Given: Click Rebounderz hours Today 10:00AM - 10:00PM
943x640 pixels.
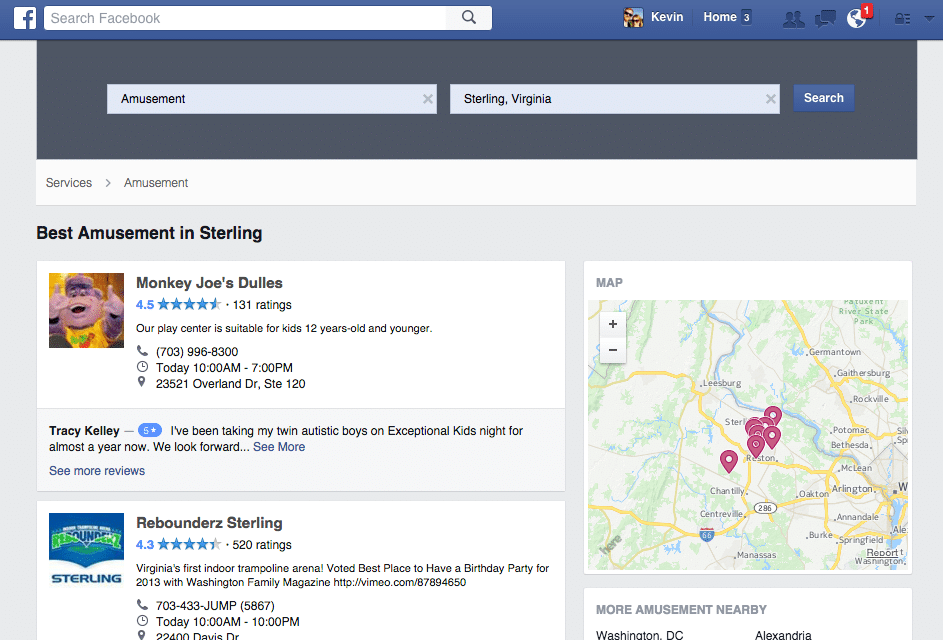Looking at the screenshot, I should (x=227, y=622).
